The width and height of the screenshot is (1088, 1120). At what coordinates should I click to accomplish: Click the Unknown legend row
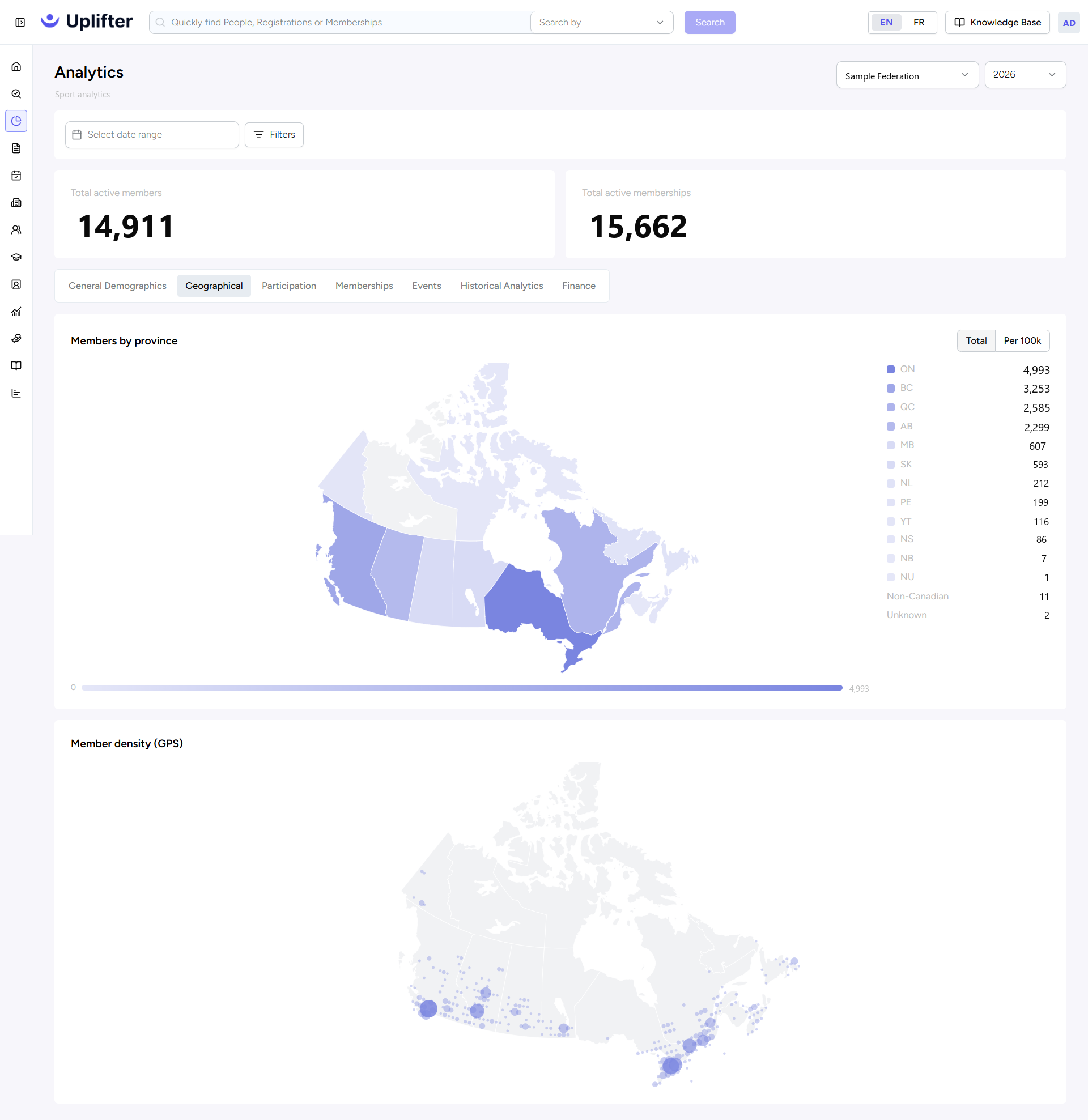click(967, 615)
